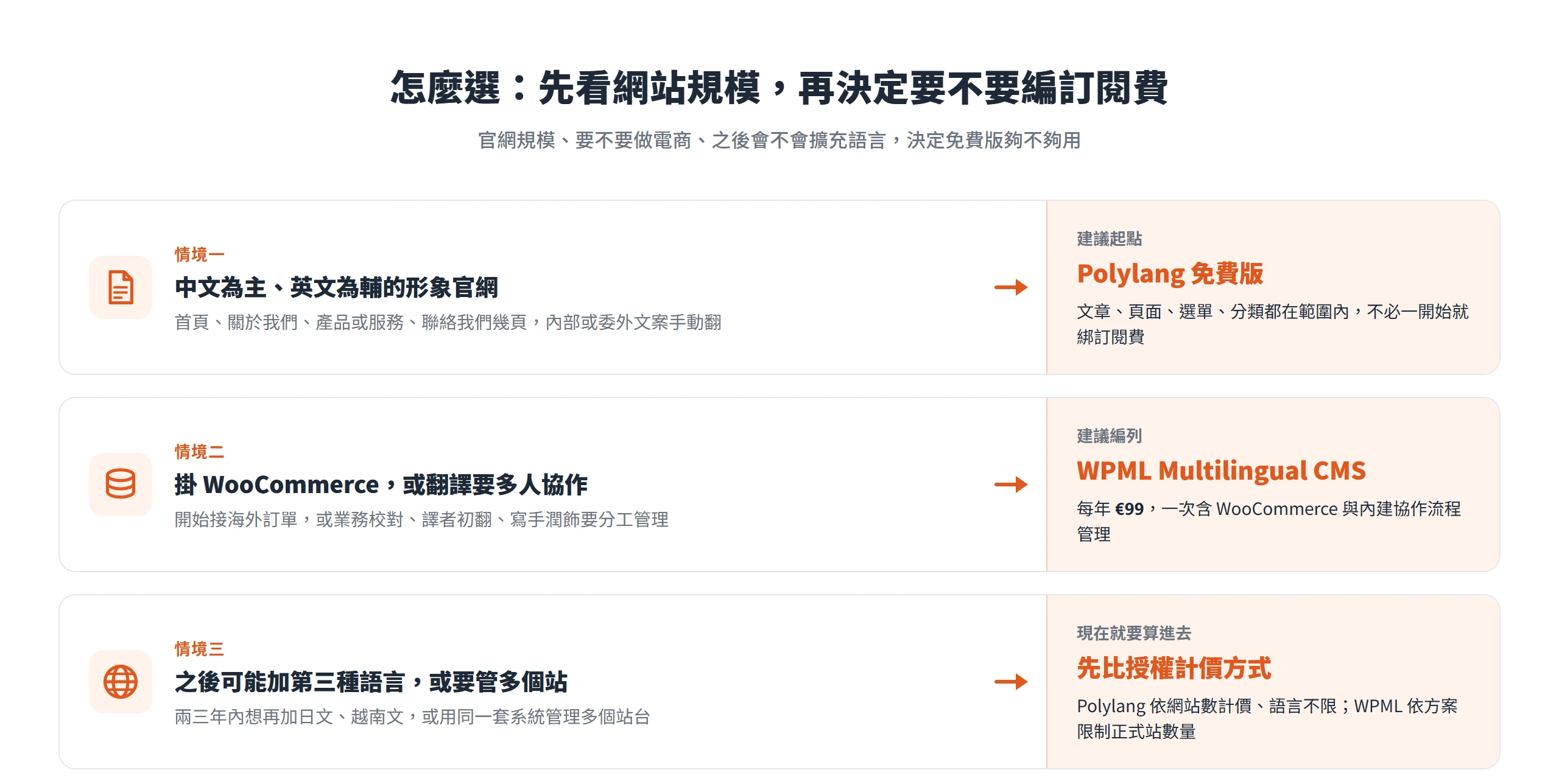Click the label 情境二
Screen dimensions: 1559x784
200,452
